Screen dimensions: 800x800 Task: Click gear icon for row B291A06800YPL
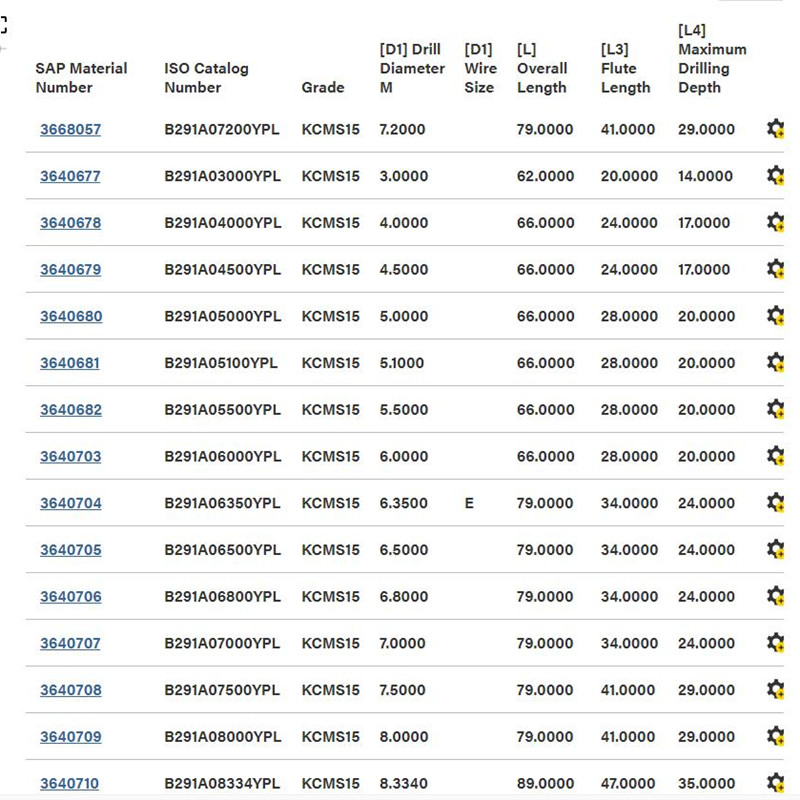775,596
